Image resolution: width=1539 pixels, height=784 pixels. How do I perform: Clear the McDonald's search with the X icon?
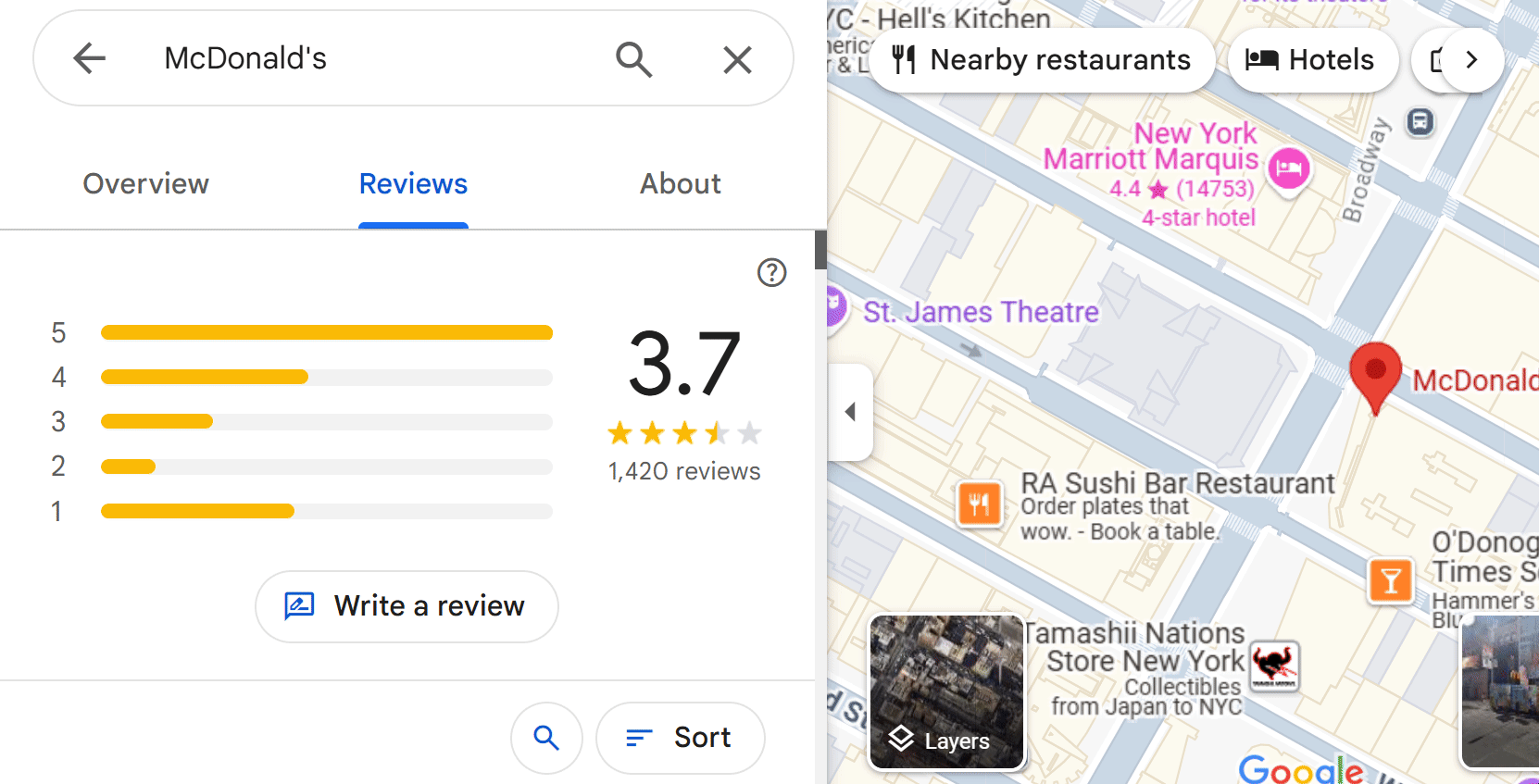point(736,58)
